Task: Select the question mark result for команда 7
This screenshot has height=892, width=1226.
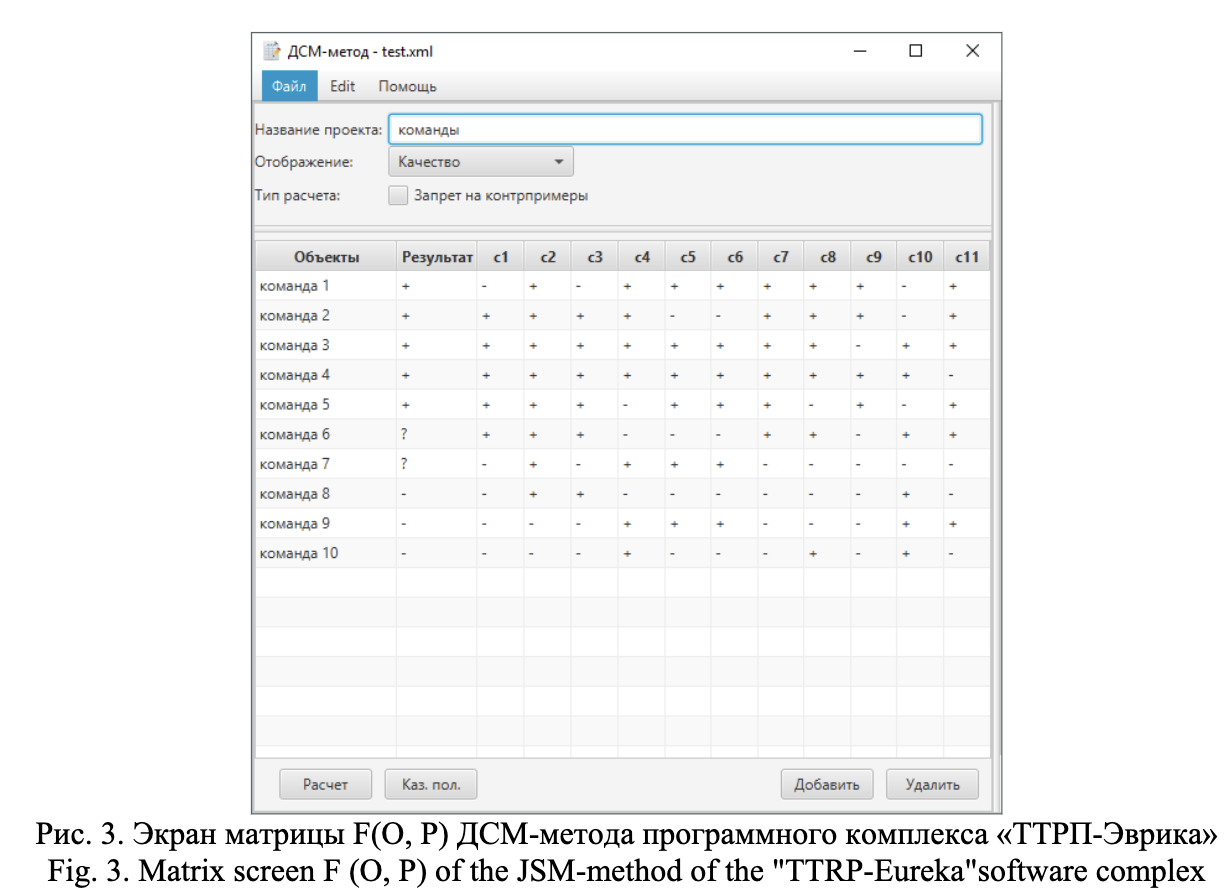Action: [x=406, y=465]
